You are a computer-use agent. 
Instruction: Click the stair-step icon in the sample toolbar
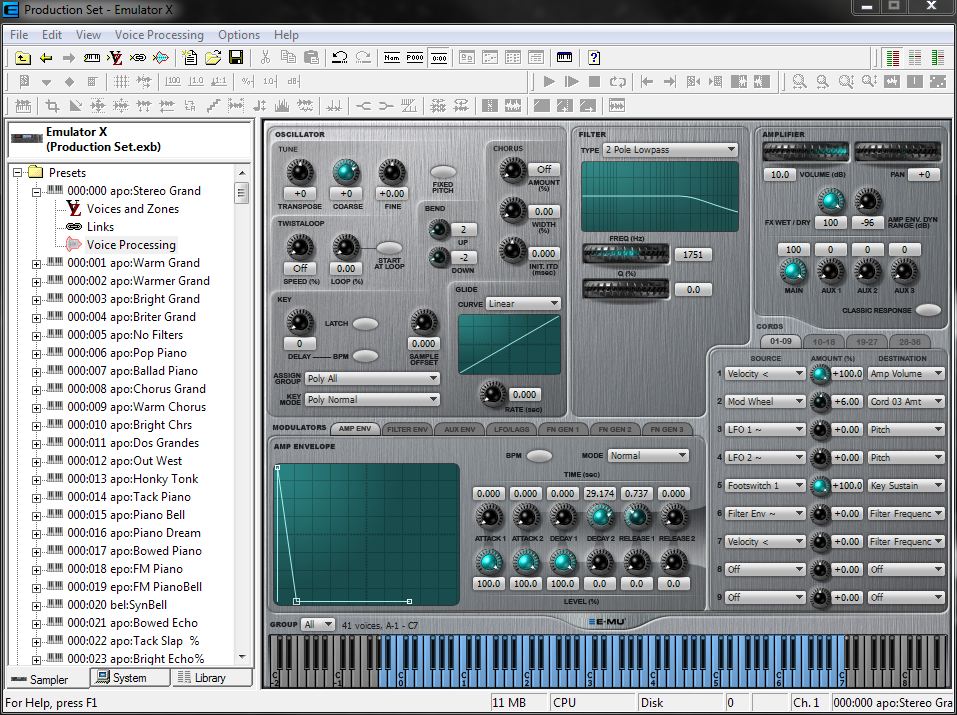click(213, 106)
